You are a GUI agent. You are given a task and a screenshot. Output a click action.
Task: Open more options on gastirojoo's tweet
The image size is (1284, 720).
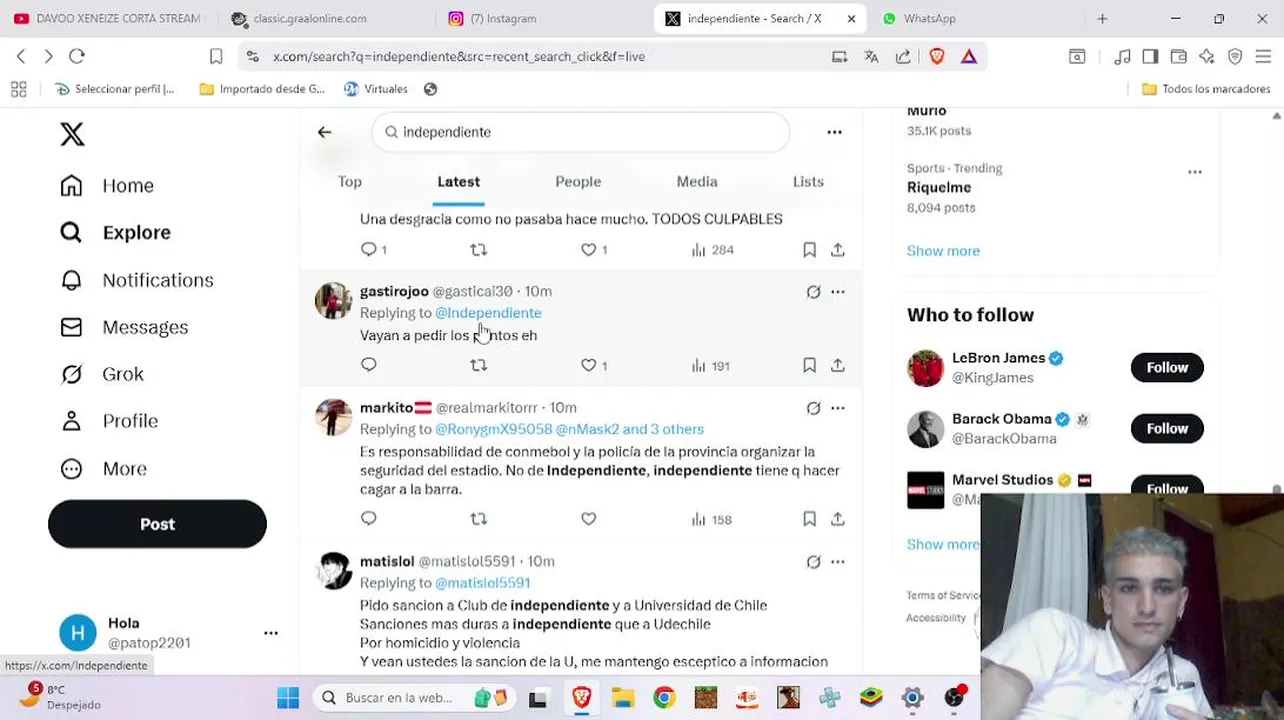coord(838,292)
